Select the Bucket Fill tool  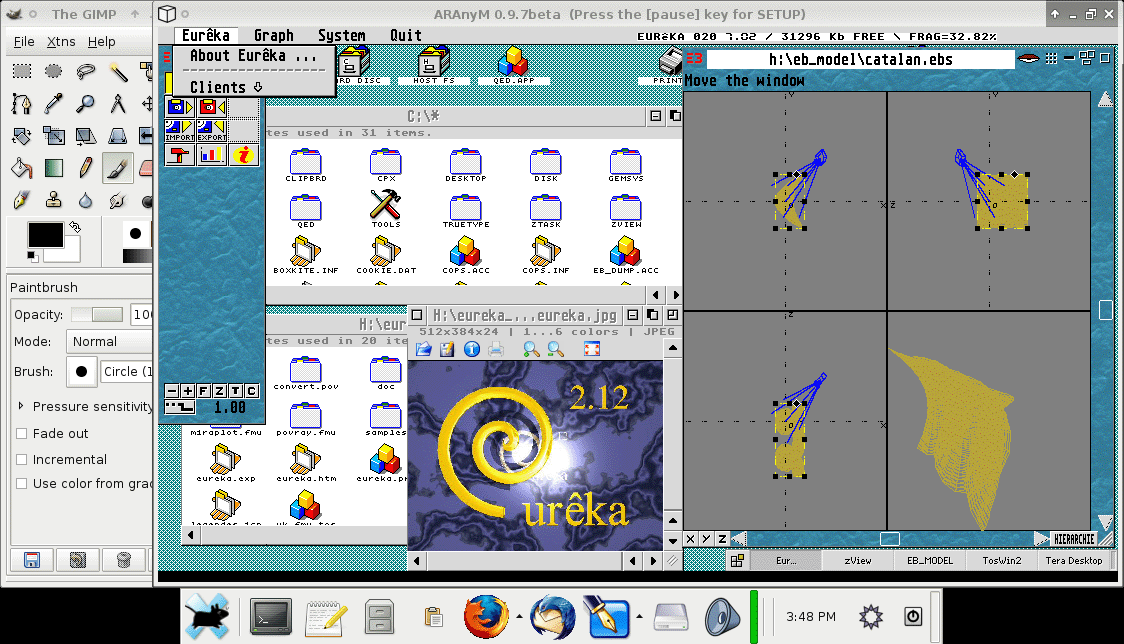[22, 169]
